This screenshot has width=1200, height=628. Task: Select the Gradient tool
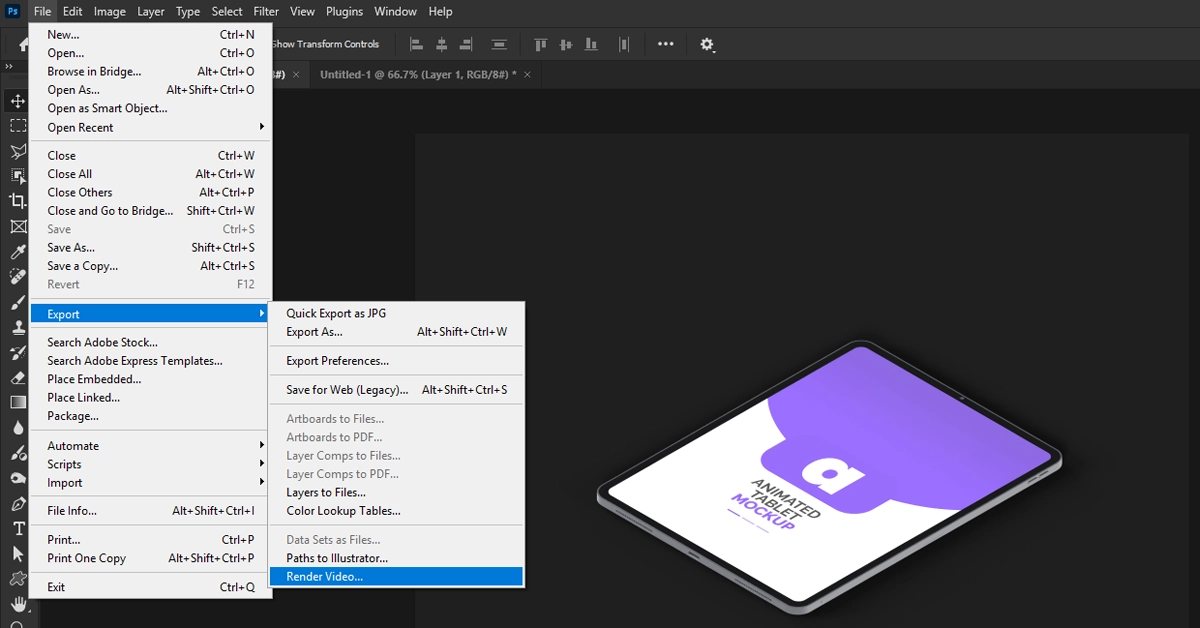(18, 402)
